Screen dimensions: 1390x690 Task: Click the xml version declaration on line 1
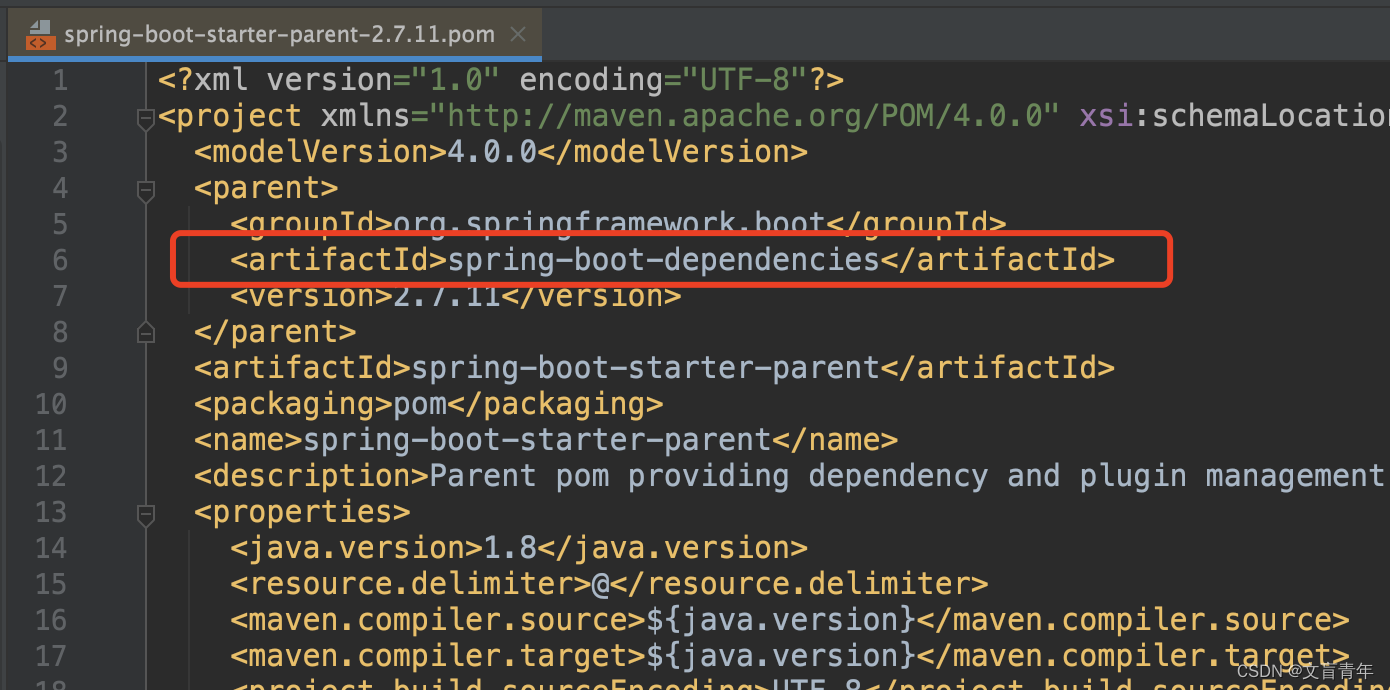[501, 80]
